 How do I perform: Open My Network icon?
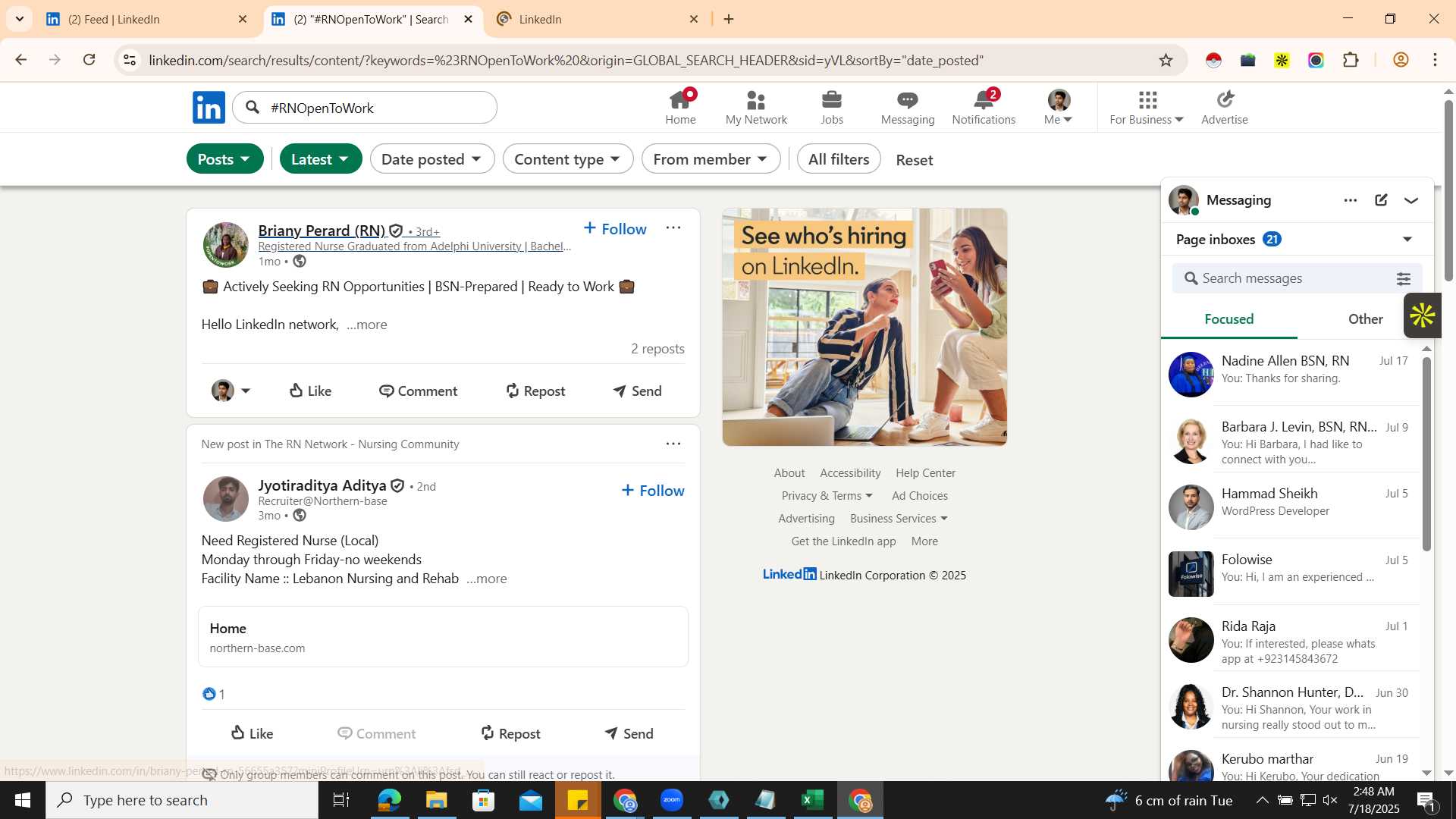(x=756, y=107)
